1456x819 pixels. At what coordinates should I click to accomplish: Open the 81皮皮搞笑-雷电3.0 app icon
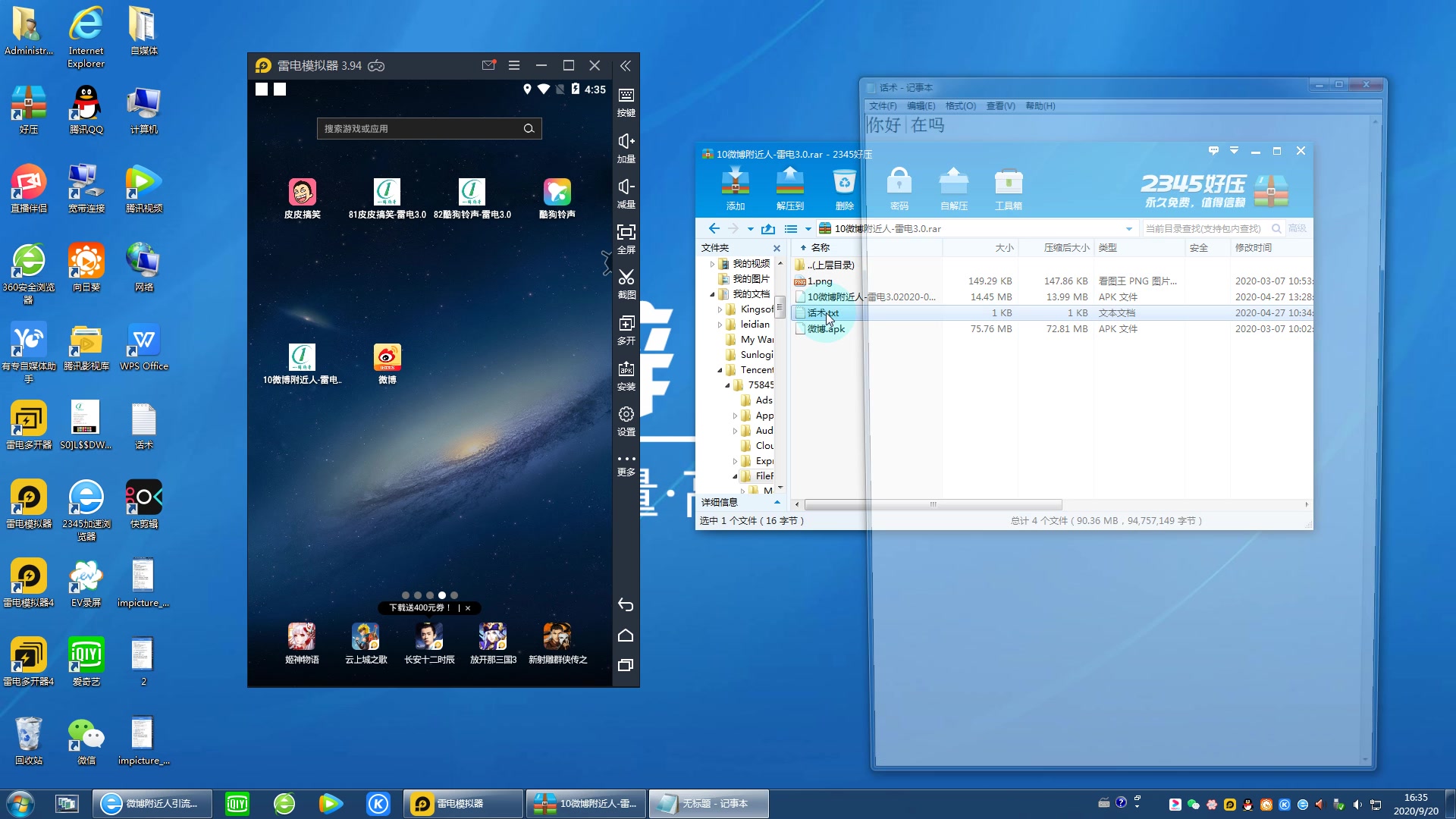[x=387, y=192]
